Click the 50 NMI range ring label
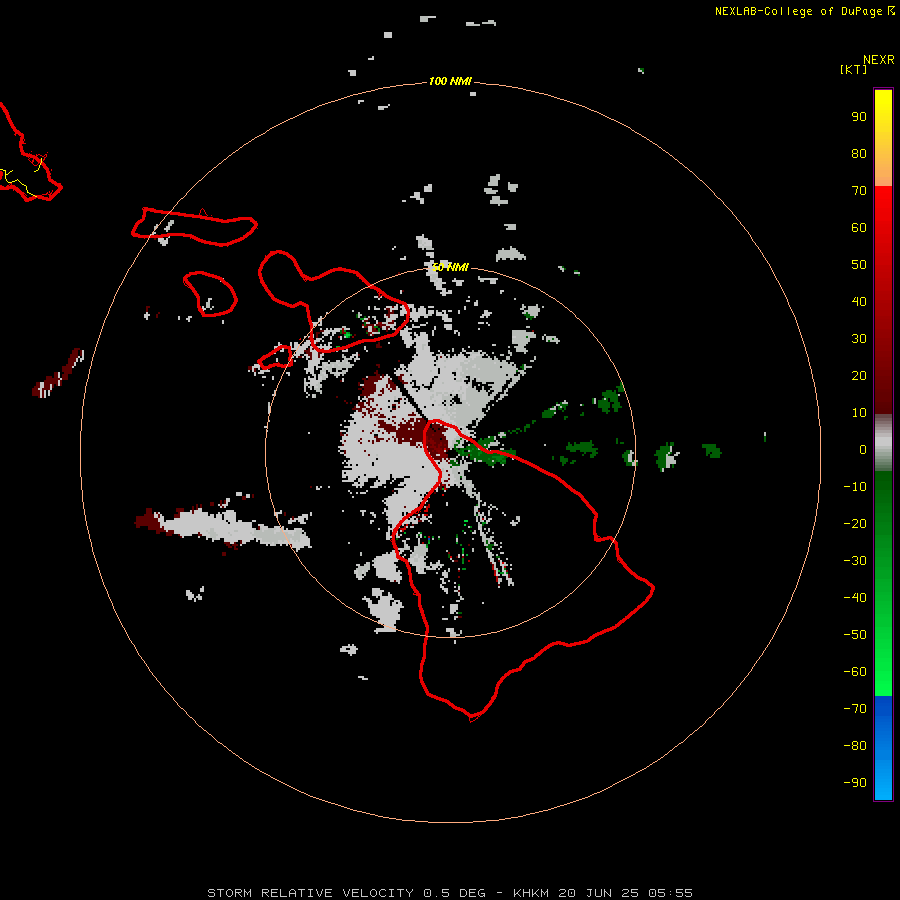This screenshot has height=900, width=900. pos(450,267)
